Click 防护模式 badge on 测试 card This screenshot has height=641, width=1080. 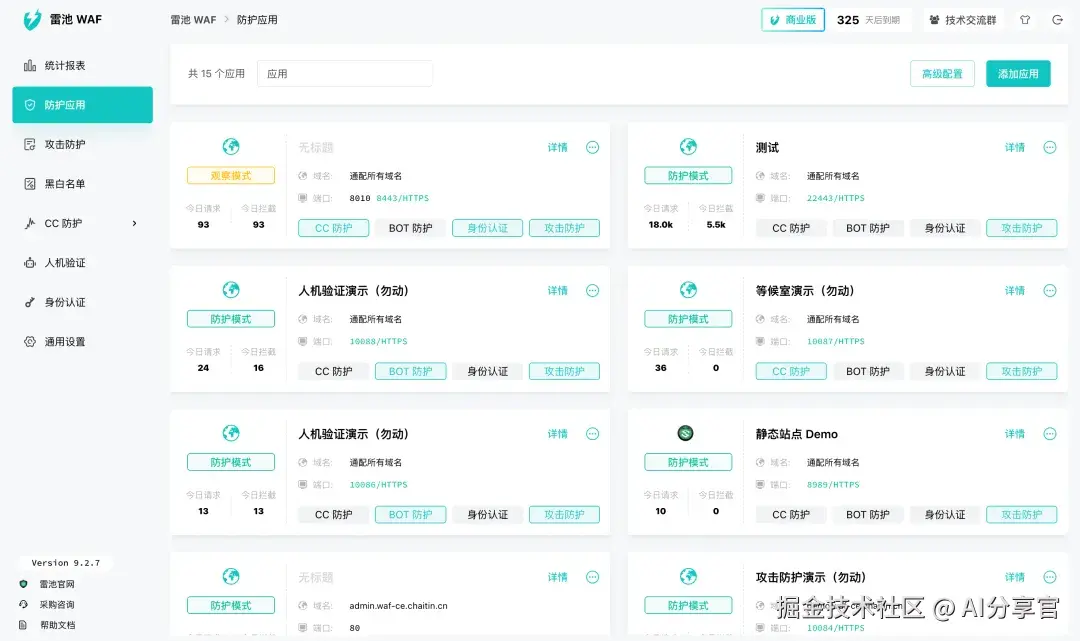tap(688, 176)
